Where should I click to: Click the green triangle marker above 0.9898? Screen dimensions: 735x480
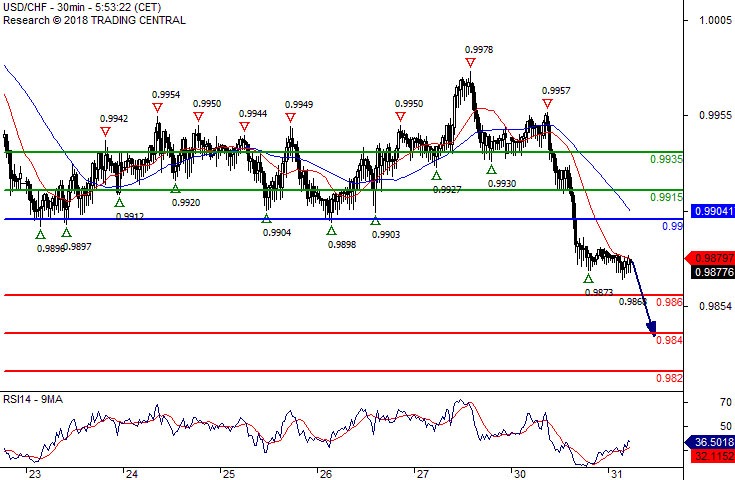pos(331,230)
